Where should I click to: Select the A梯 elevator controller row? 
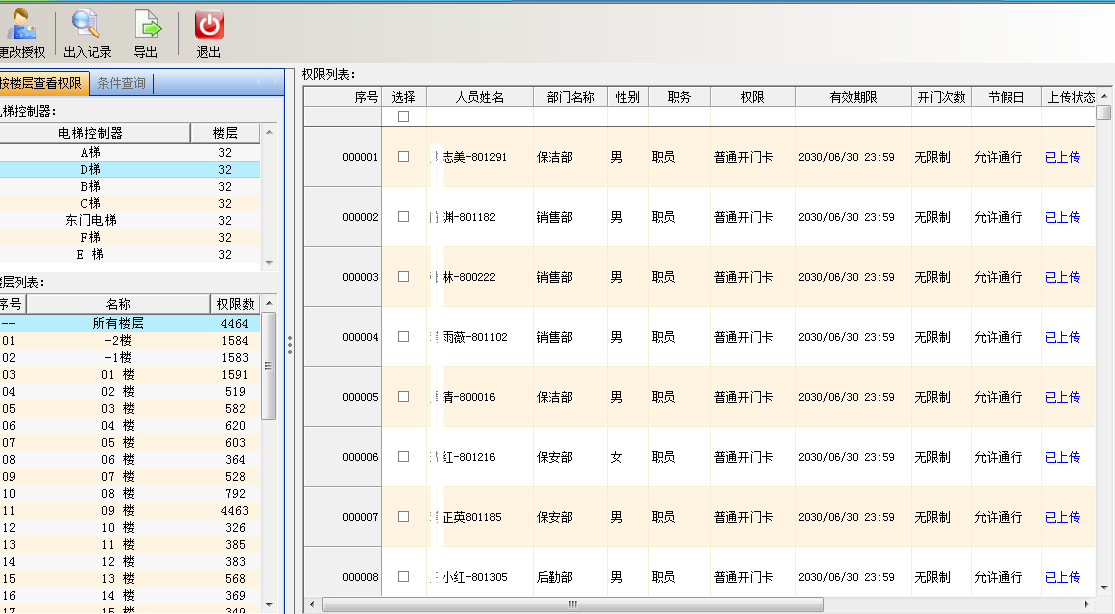[x=129, y=152]
